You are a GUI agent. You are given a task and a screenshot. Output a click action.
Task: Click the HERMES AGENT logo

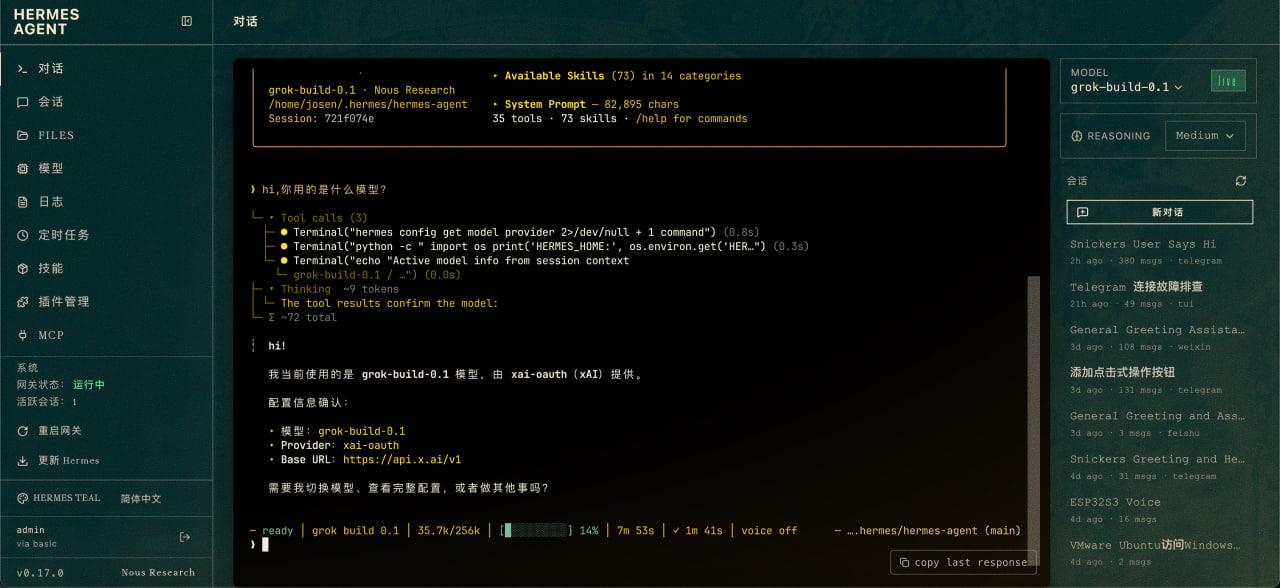click(46, 22)
